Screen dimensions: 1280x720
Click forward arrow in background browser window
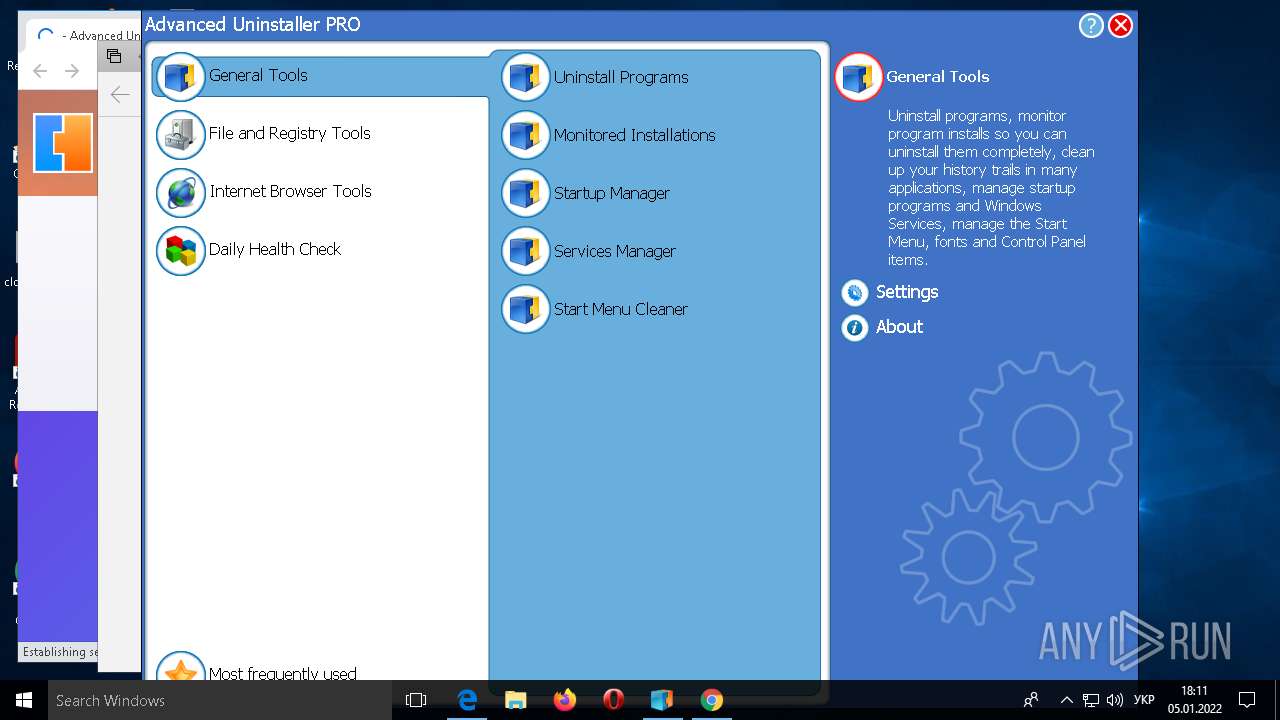click(72, 71)
